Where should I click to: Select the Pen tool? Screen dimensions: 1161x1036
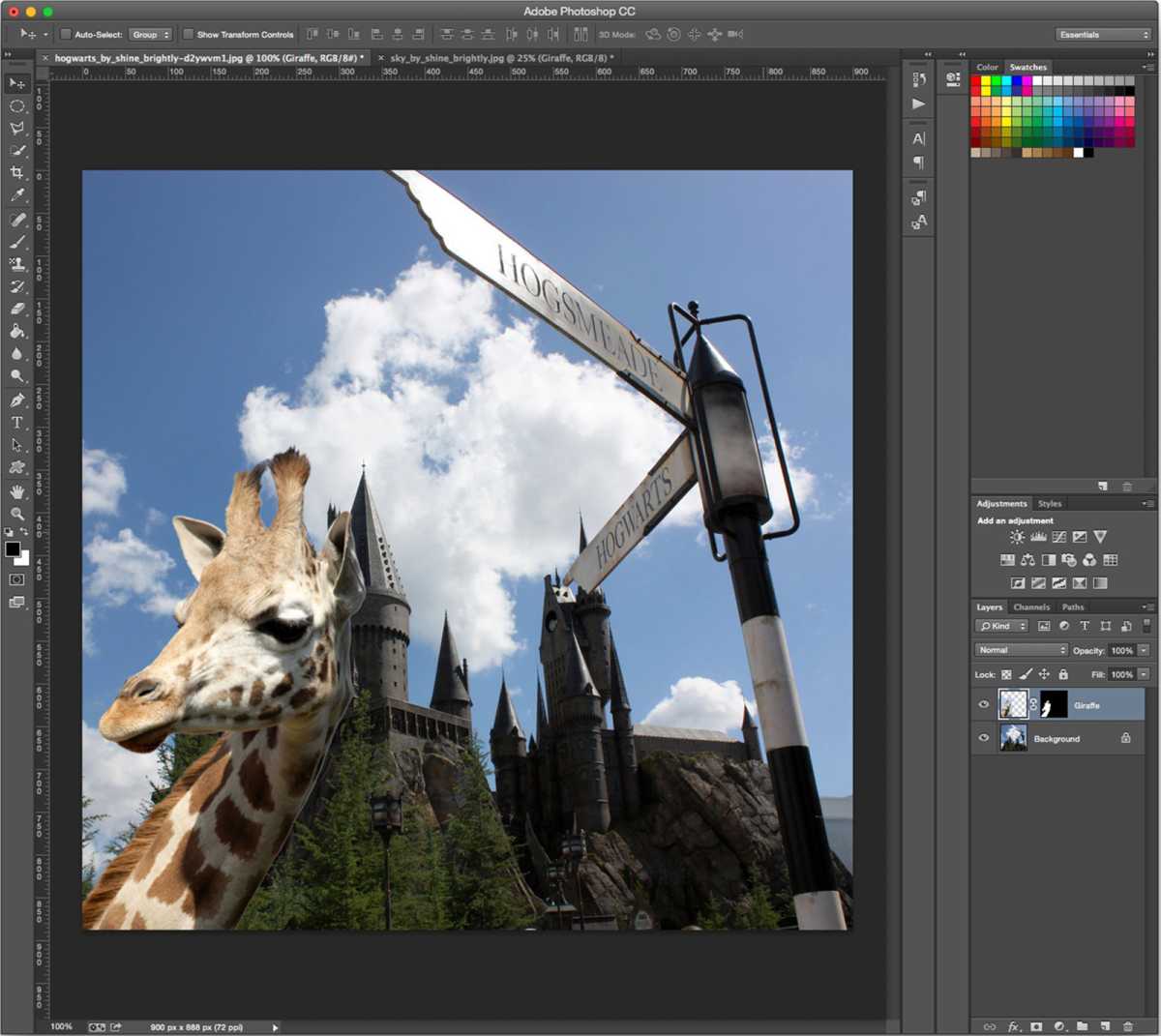coord(17,400)
